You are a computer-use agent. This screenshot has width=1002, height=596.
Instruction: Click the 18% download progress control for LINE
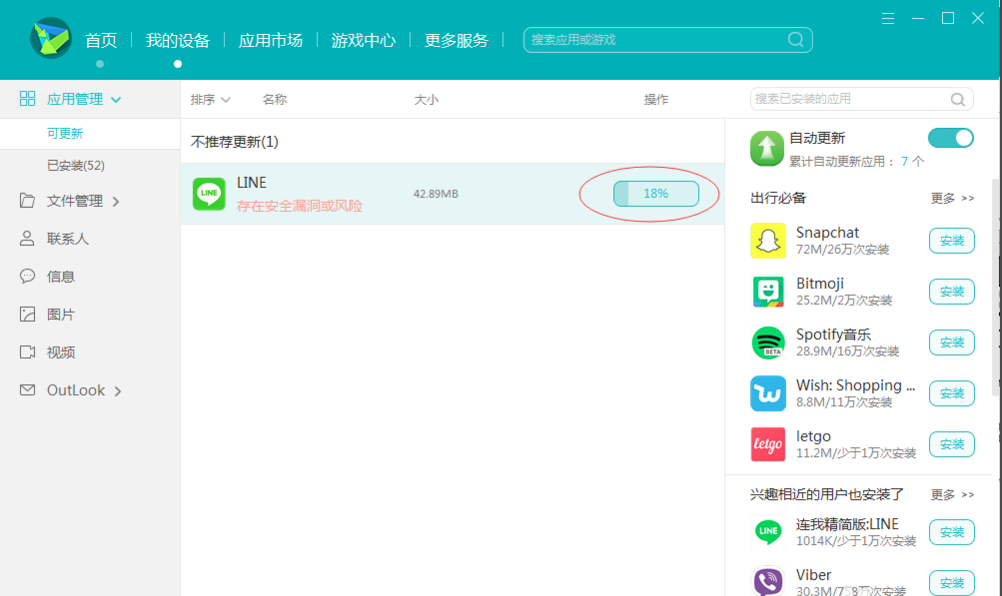click(655, 193)
